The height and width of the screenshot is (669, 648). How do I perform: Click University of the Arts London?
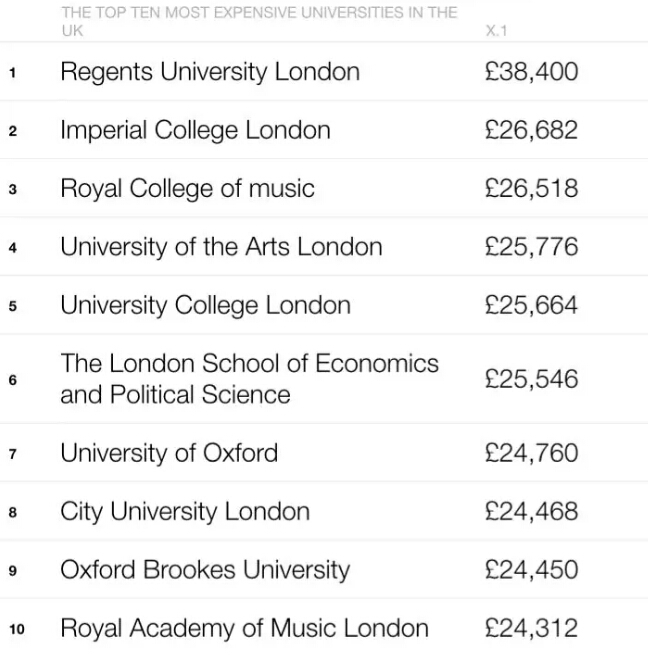(x=221, y=247)
